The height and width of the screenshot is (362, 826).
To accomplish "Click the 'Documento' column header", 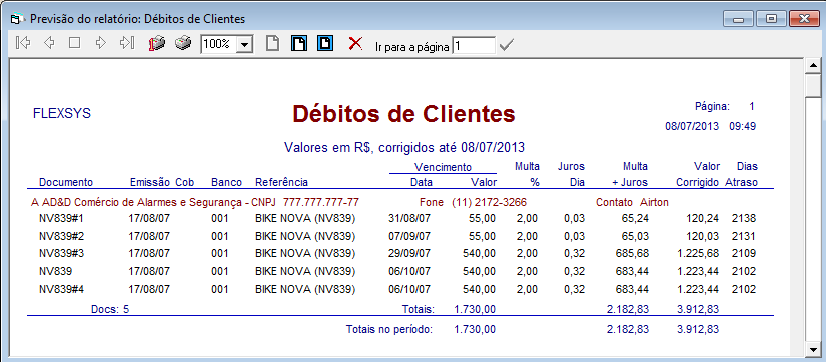I will (x=66, y=182).
